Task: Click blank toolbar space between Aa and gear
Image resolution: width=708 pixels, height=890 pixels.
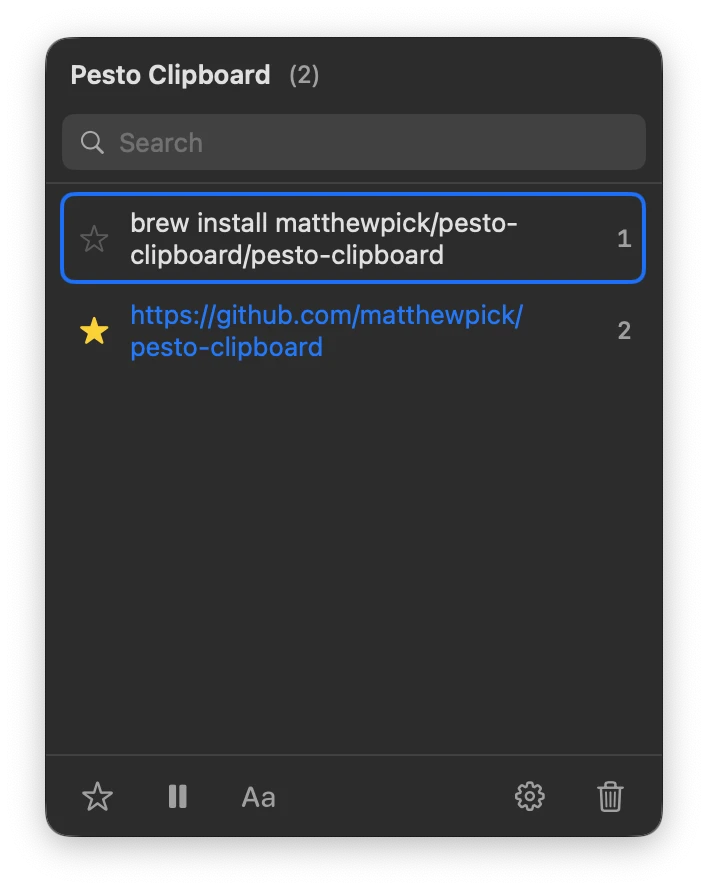Action: pos(395,796)
